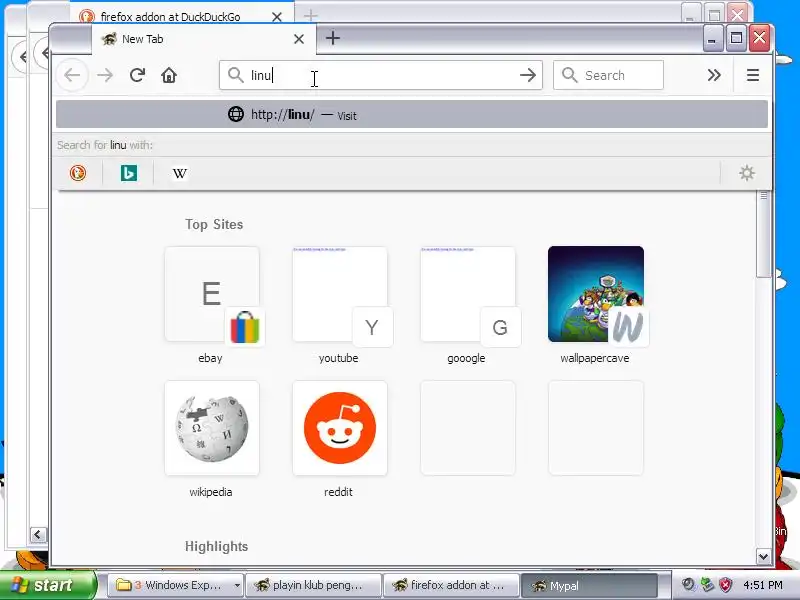The image size is (800, 600).
Task: Click the Highlights heading
Action: 216,546
